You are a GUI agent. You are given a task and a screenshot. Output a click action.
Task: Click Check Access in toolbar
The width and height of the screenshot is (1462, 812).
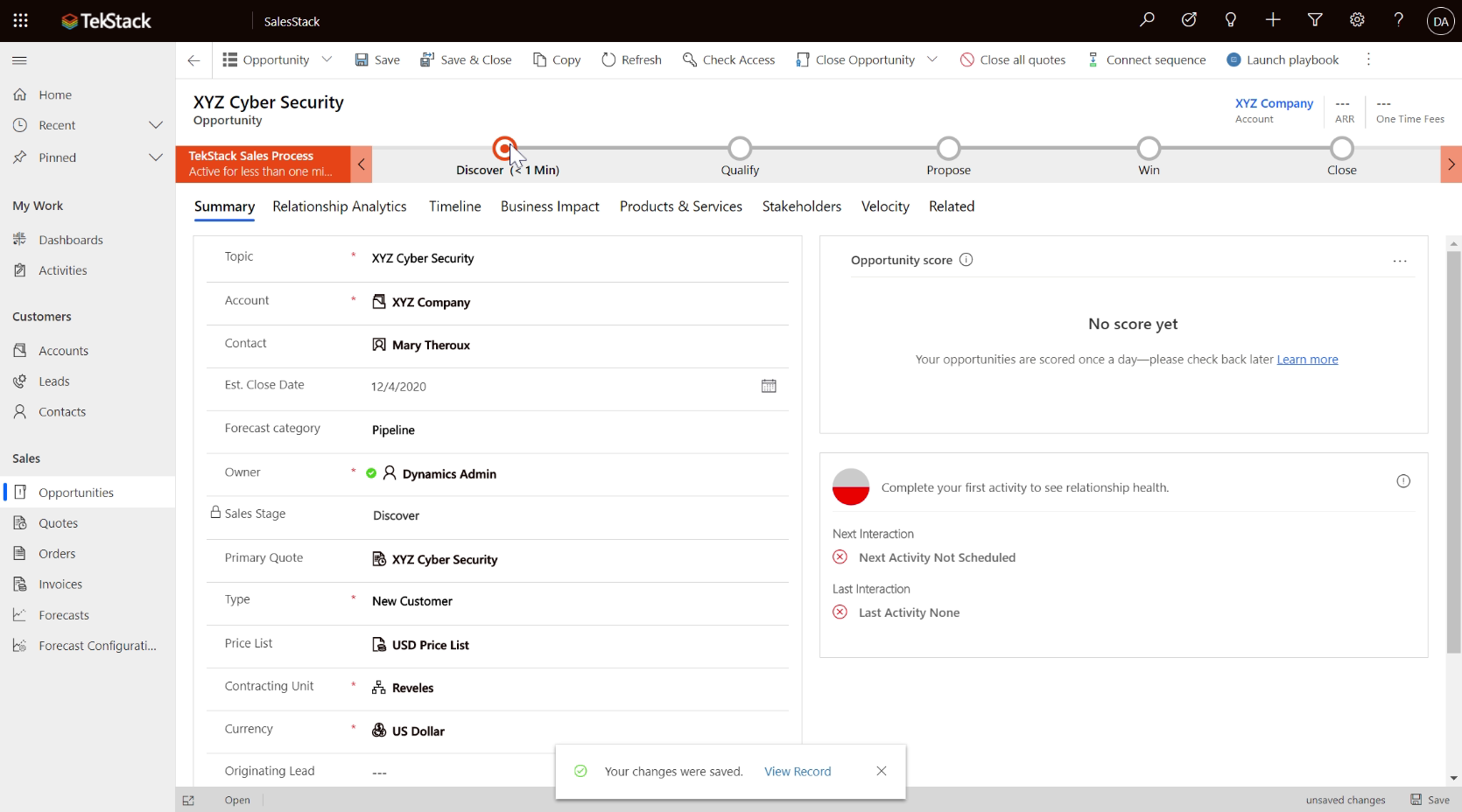tap(728, 59)
